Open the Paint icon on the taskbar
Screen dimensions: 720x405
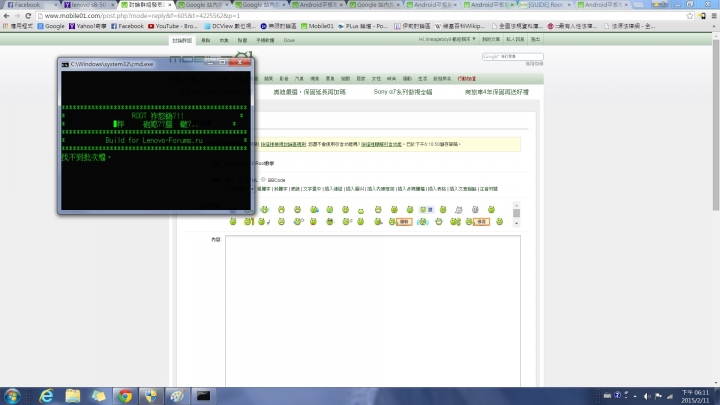(x=177, y=396)
